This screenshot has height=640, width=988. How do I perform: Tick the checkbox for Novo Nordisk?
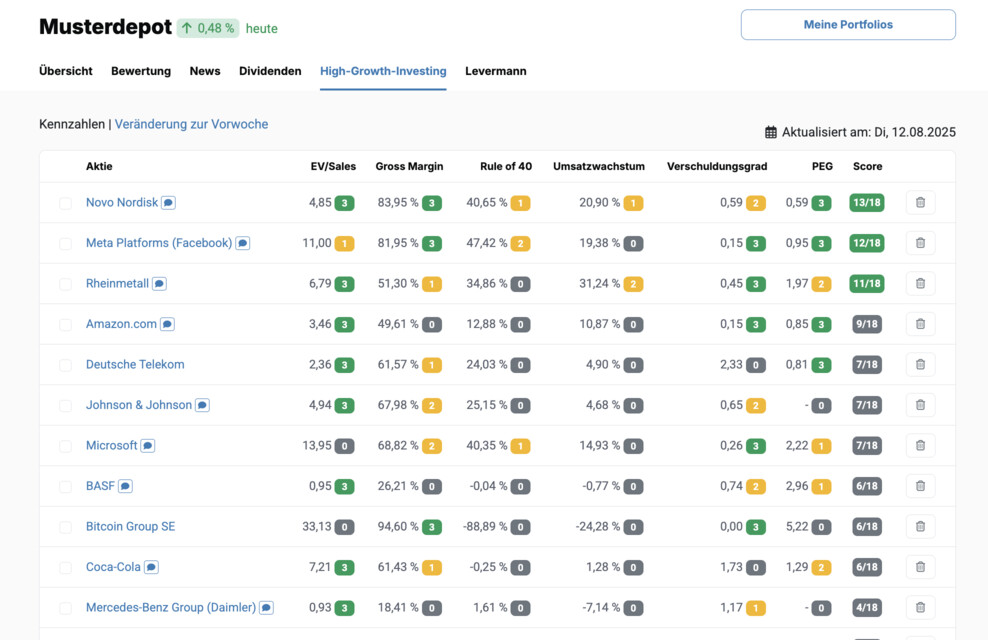pyautogui.click(x=65, y=203)
